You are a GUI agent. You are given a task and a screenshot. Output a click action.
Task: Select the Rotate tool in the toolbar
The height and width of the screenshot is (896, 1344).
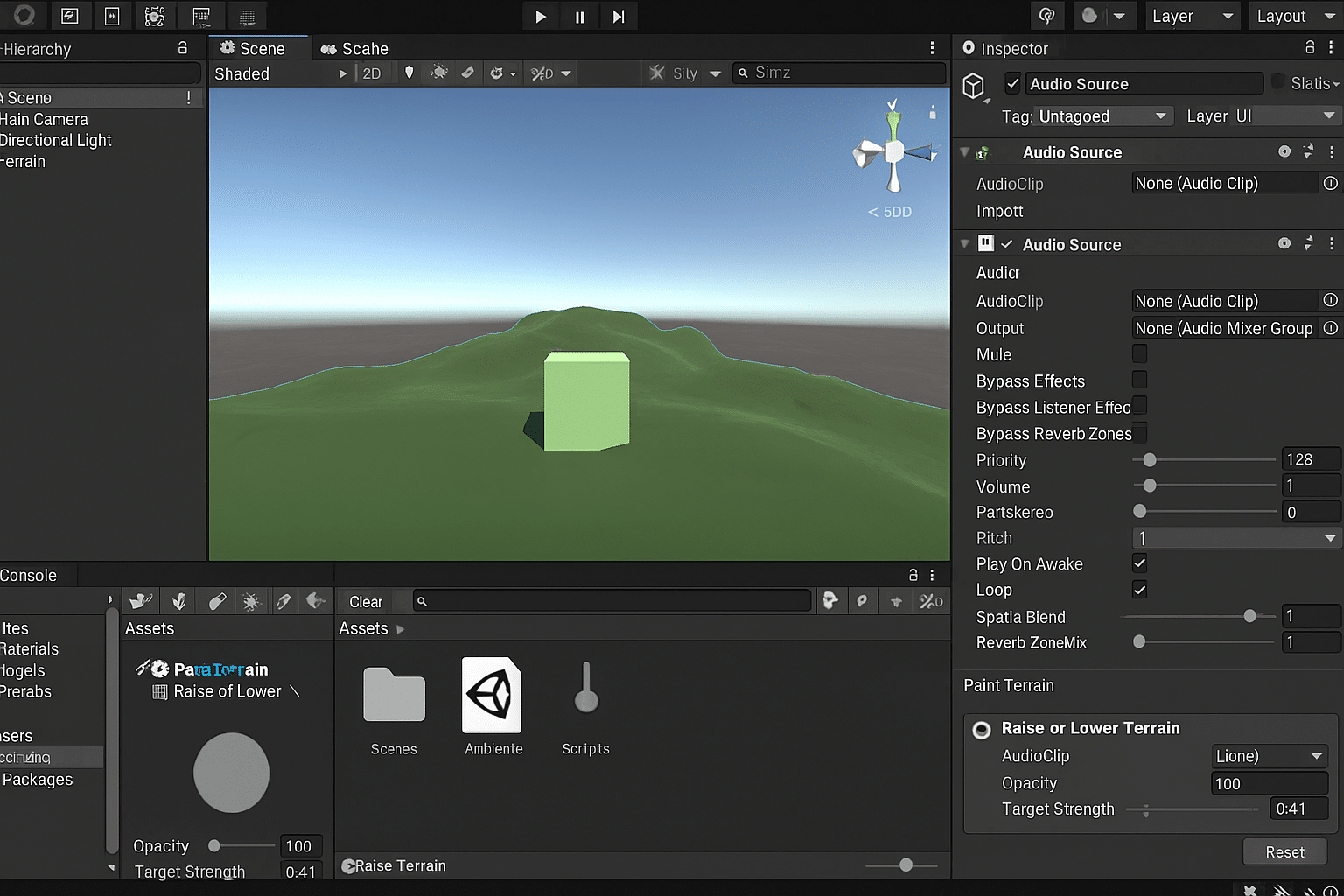click(x=112, y=16)
